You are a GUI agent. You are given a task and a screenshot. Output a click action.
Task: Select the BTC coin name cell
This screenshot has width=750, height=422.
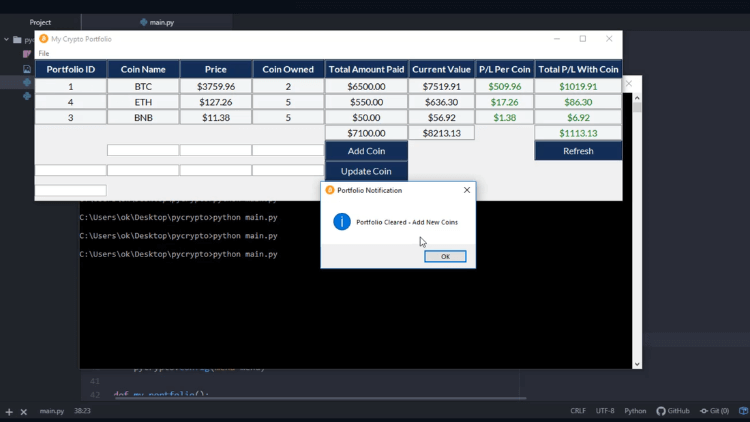click(x=143, y=87)
